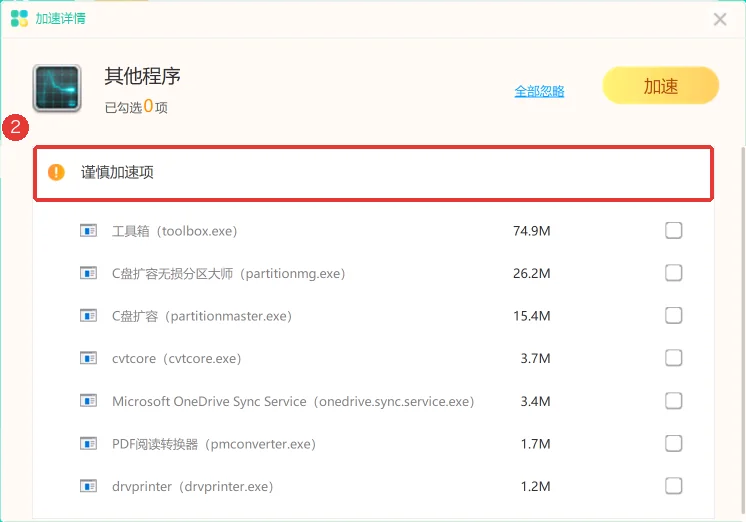Check the onedrive.sync.service.exe checkbox

pos(673,401)
